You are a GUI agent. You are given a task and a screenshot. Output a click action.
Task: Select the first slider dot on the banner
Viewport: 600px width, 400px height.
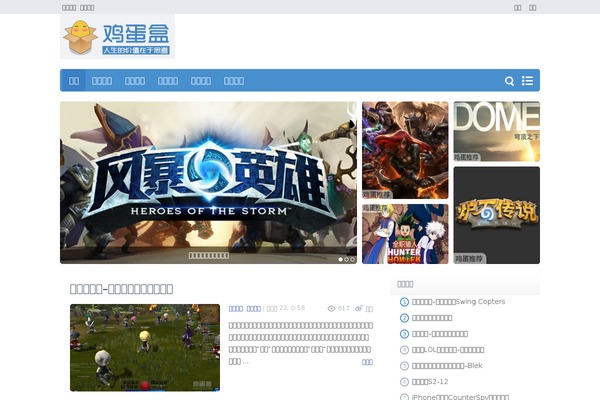tap(340, 260)
